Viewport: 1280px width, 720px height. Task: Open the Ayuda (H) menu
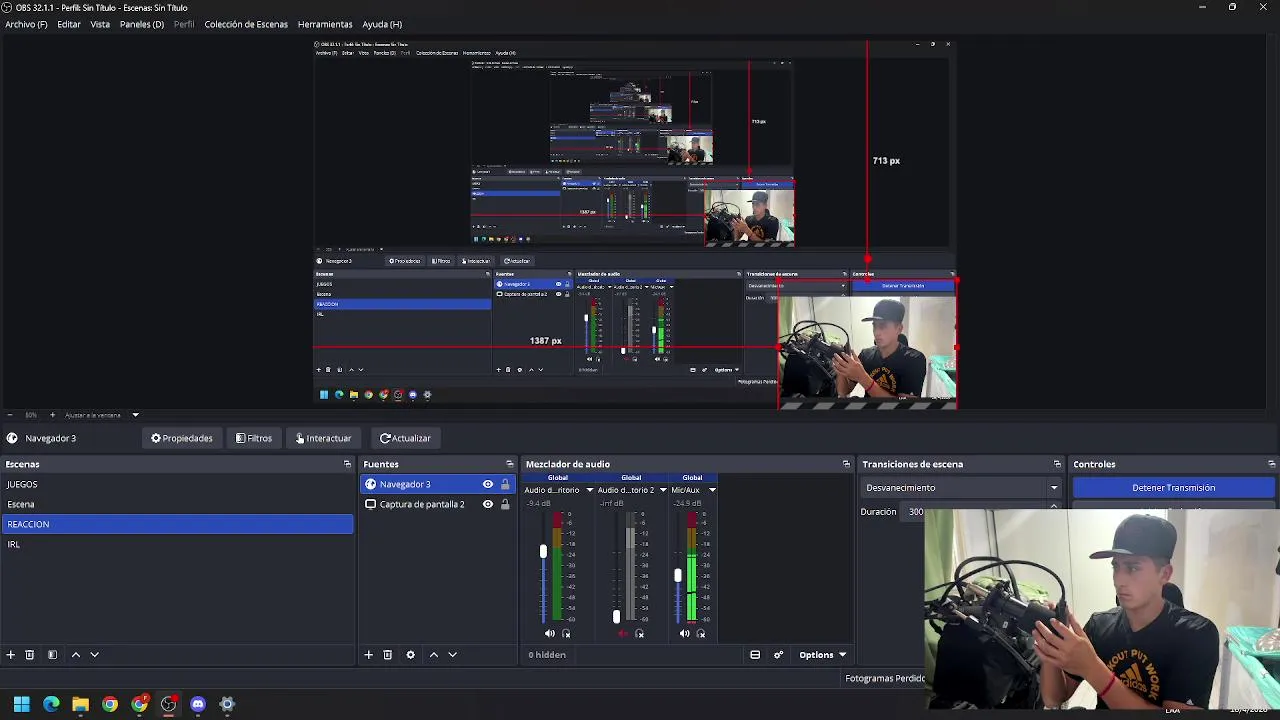pyautogui.click(x=382, y=24)
